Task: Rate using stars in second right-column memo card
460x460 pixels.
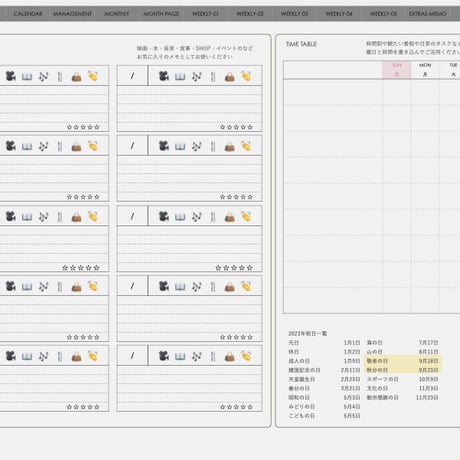Action: [236, 197]
